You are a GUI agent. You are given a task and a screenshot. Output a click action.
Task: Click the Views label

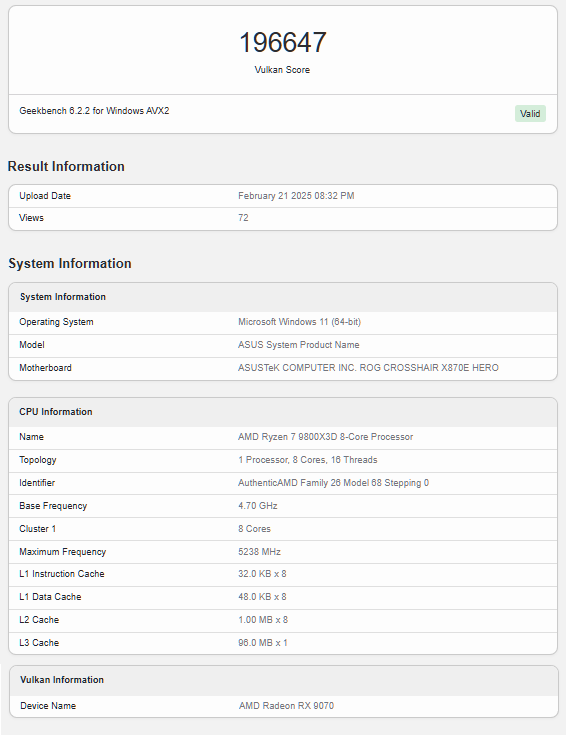[31, 217]
